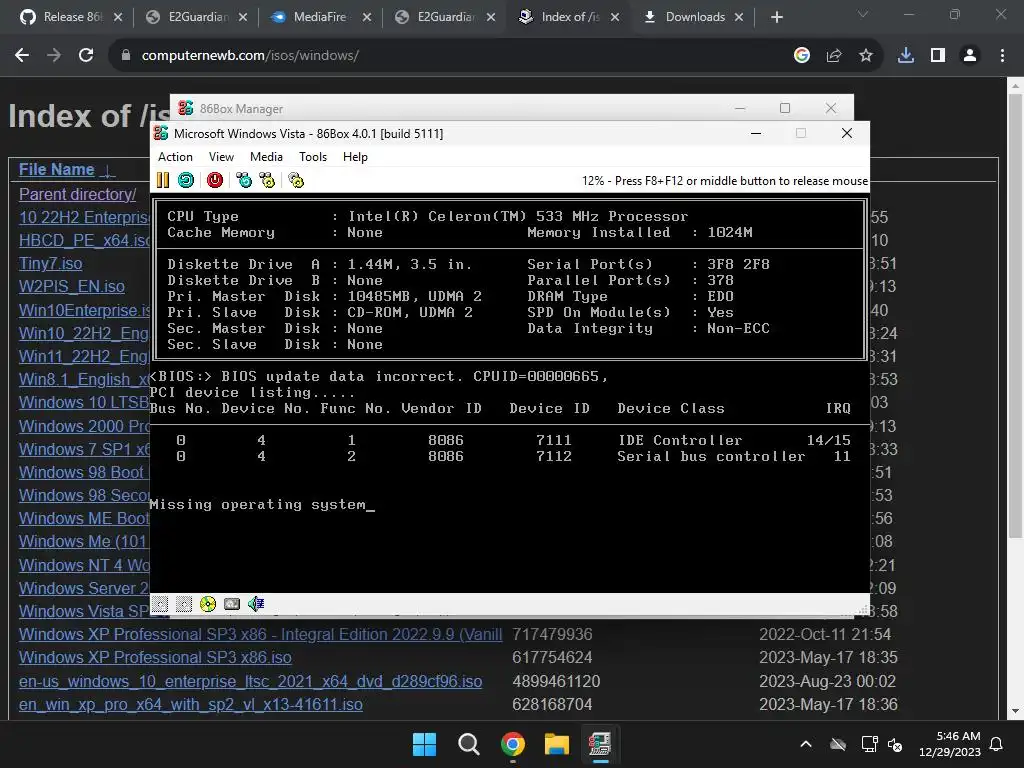Click the hard disk status bar icon
The width and height of the screenshot is (1024, 768).
pyautogui.click(x=232, y=604)
